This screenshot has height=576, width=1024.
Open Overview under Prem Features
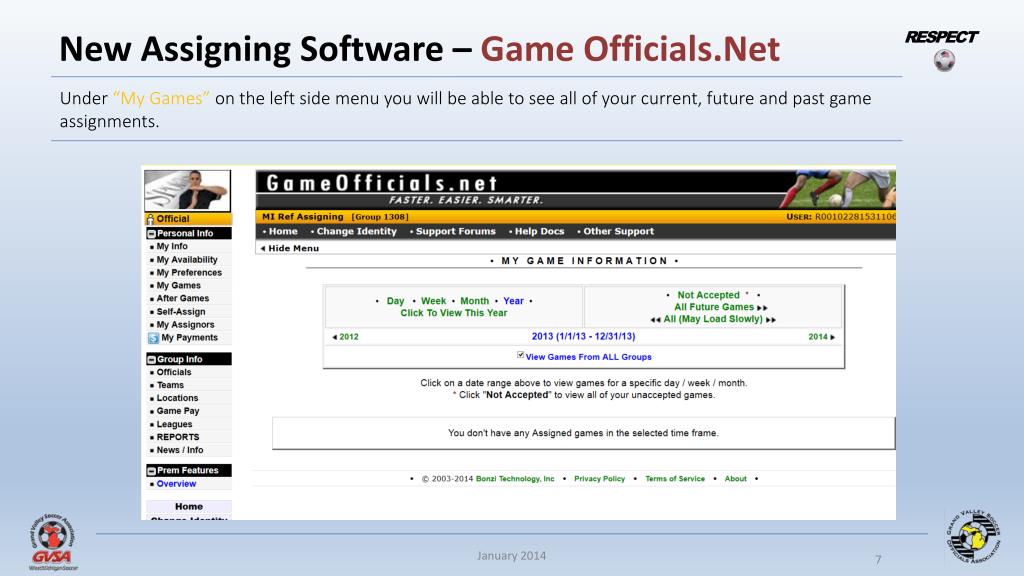[x=176, y=484]
